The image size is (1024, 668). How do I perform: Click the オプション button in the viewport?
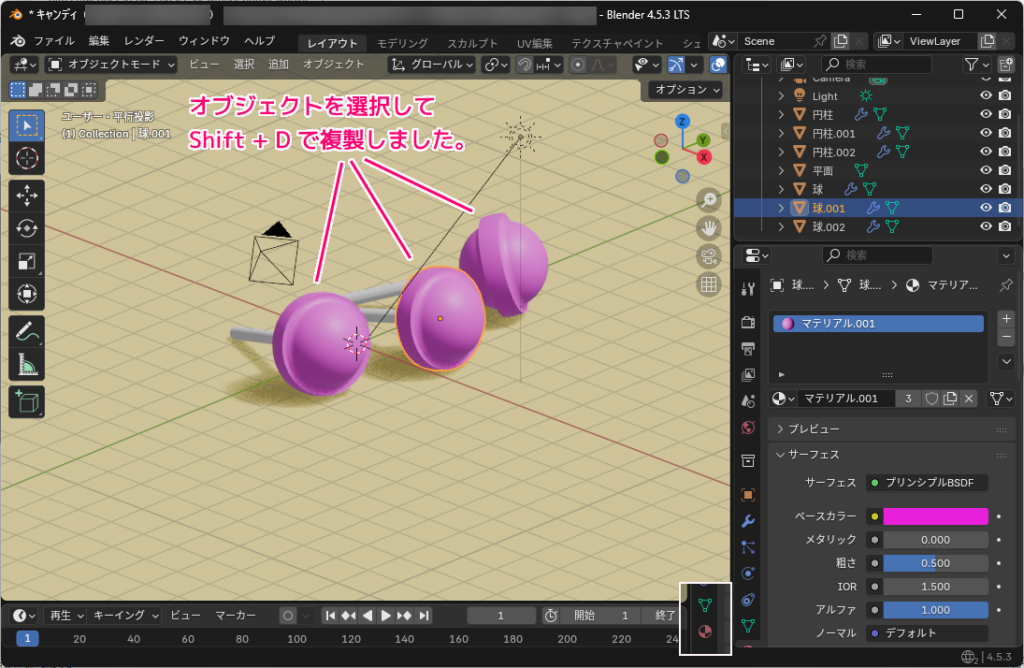pyautogui.click(x=688, y=90)
